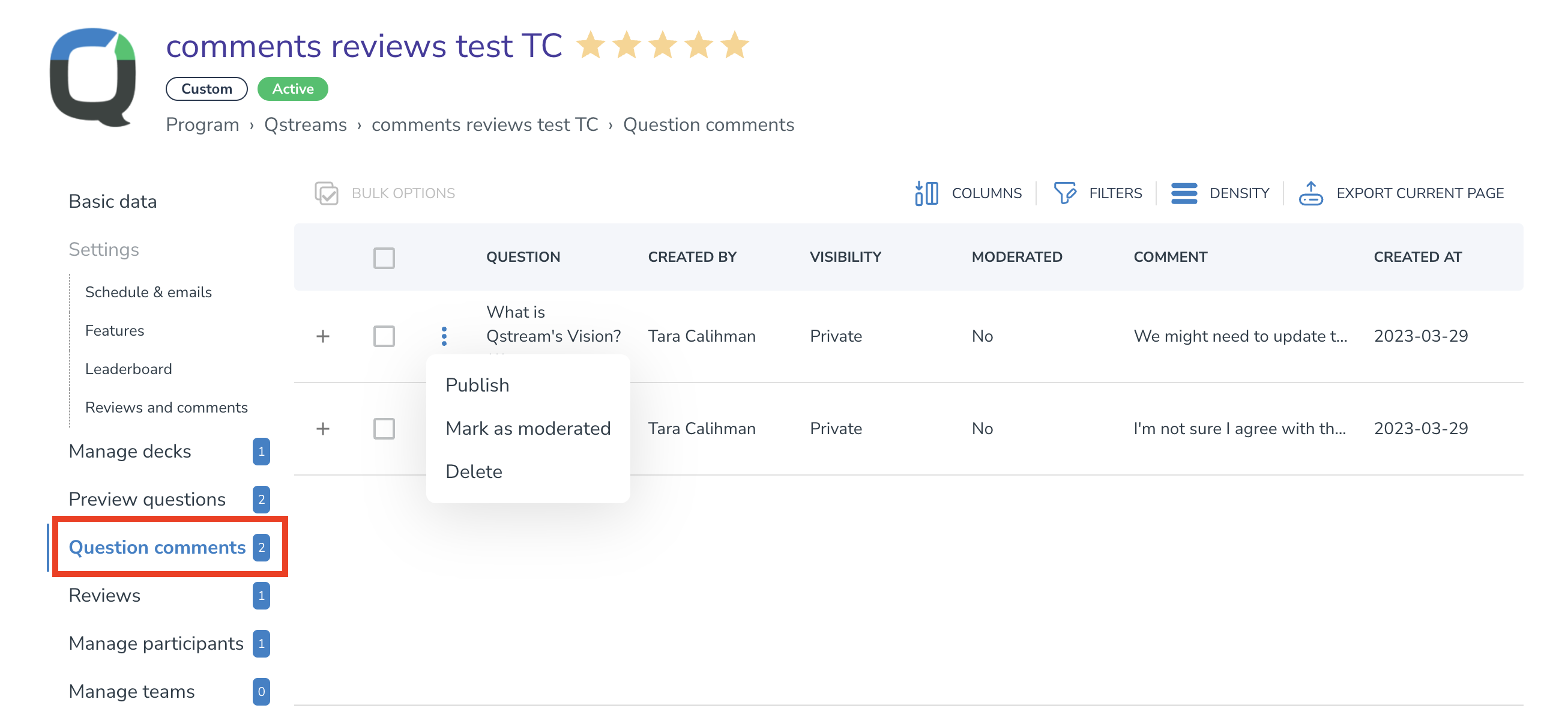Open the Settings section in sidebar
The image size is (1568, 723).
103,249
